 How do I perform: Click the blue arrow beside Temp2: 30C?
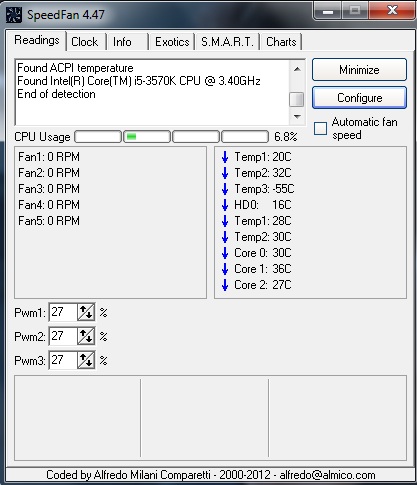225,237
